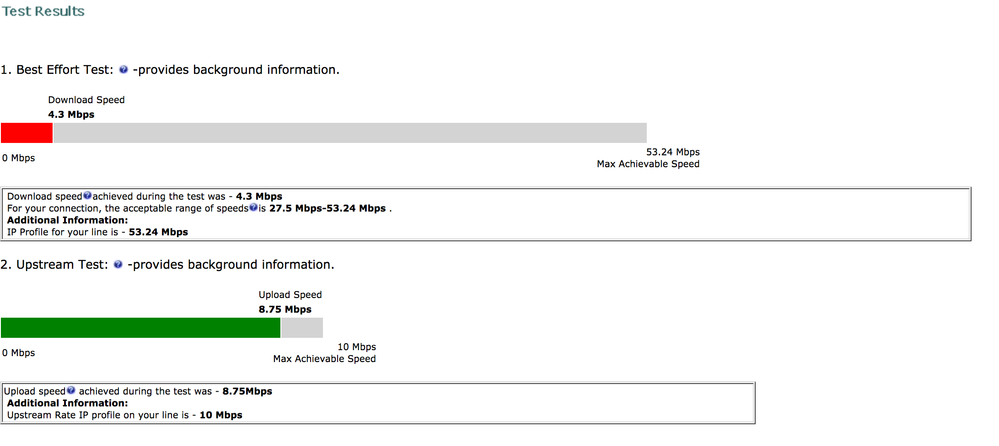Screen dimensions: 999x446
Task: Click the 0 Mbps label under upload bar
Action: [18, 353]
